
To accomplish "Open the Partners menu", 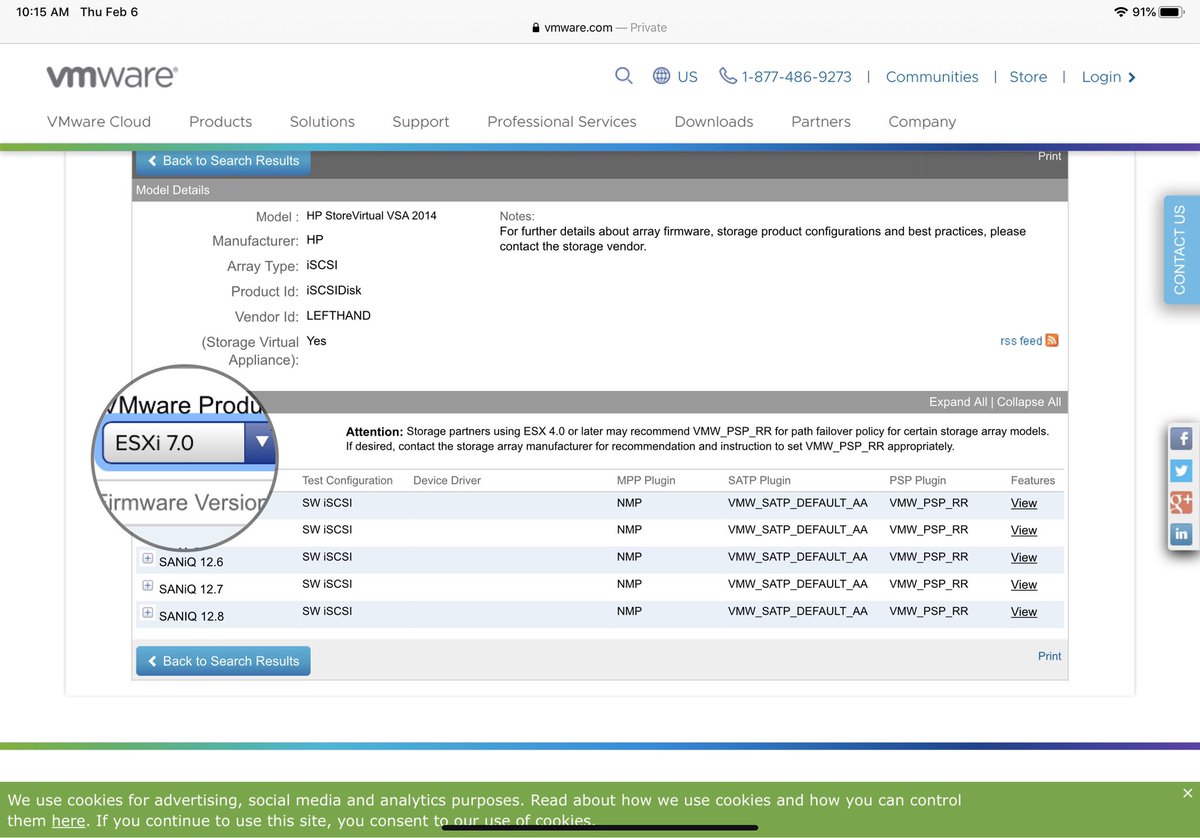I will tap(821, 122).
